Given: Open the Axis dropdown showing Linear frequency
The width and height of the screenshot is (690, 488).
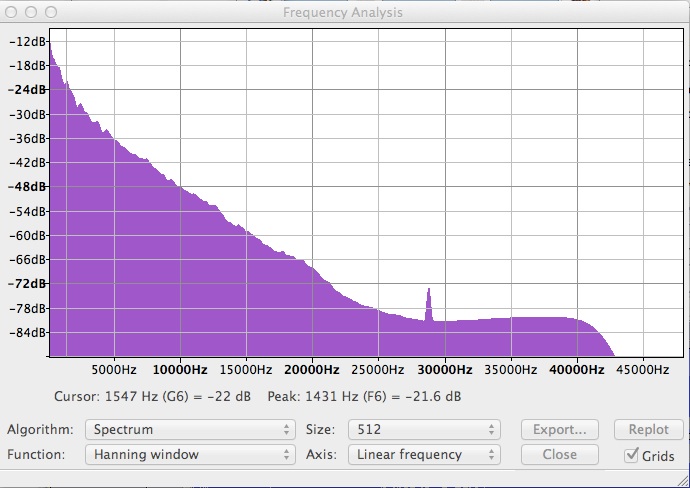Looking at the screenshot, I should click(x=424, y=455).
